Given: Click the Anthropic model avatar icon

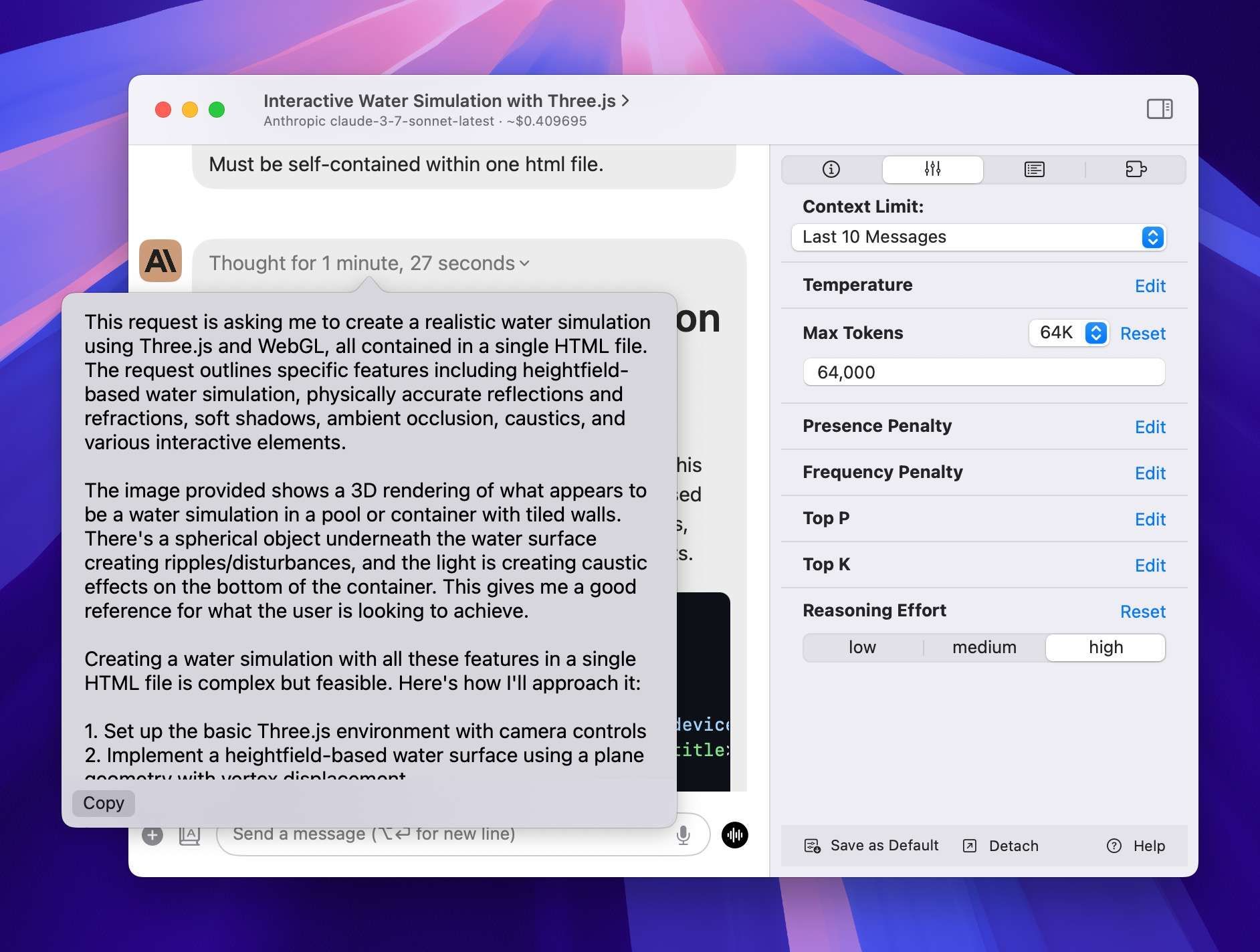Looking at the screenshot, I should pos(161,261).
